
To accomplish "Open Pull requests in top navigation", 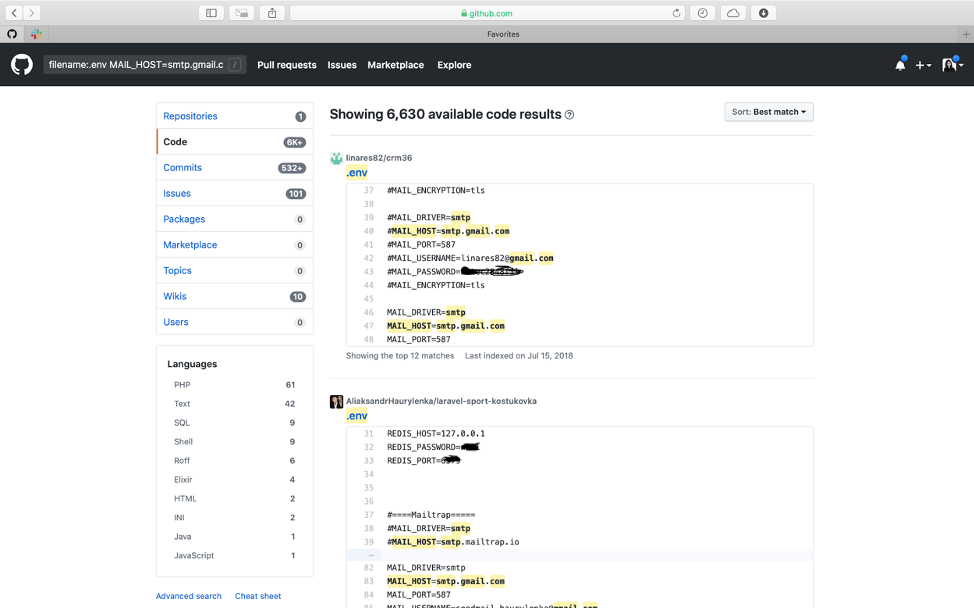I will pos(286,65).
